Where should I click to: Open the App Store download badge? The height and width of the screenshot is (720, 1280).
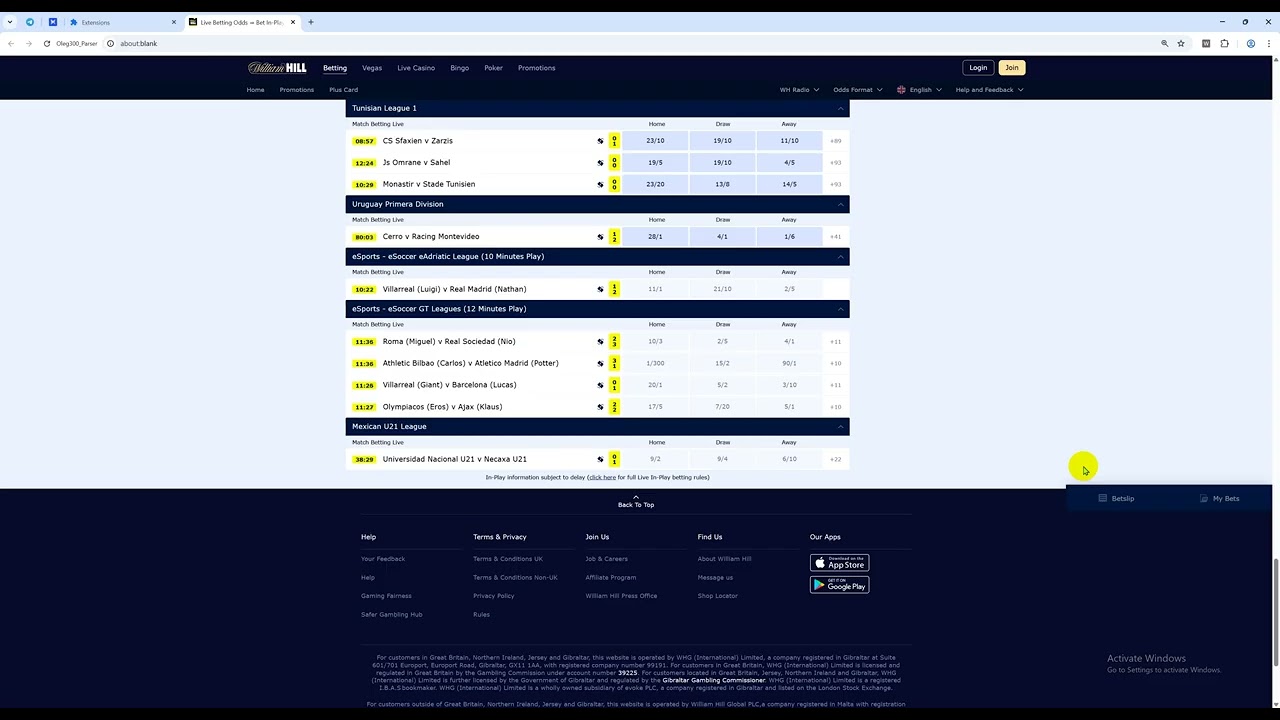coord(839,563)
